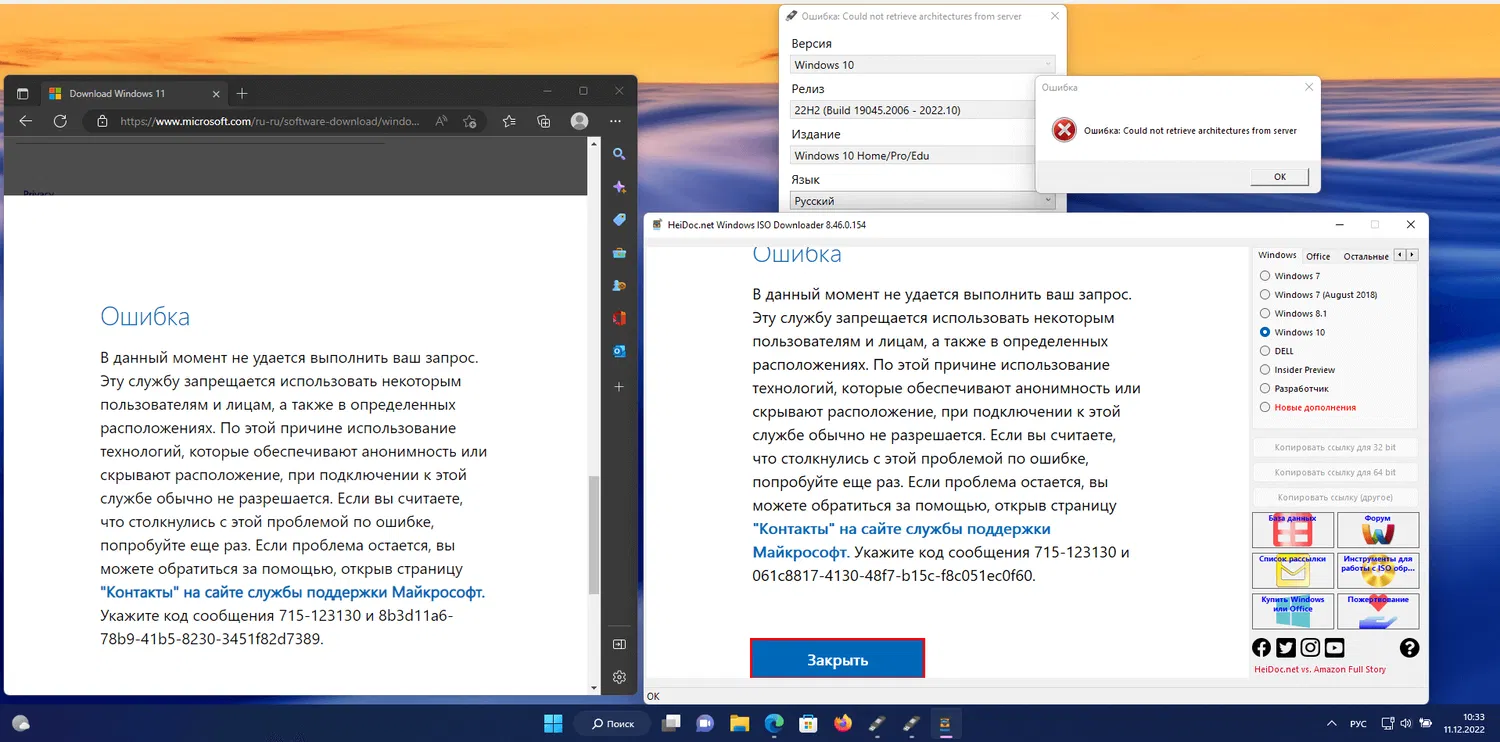Image resolution: width=1500 pixels, height=742 pixels.
Task: Open the Пожертвование donation tile
Action: pyautogui.click(x=1378, y=611)
